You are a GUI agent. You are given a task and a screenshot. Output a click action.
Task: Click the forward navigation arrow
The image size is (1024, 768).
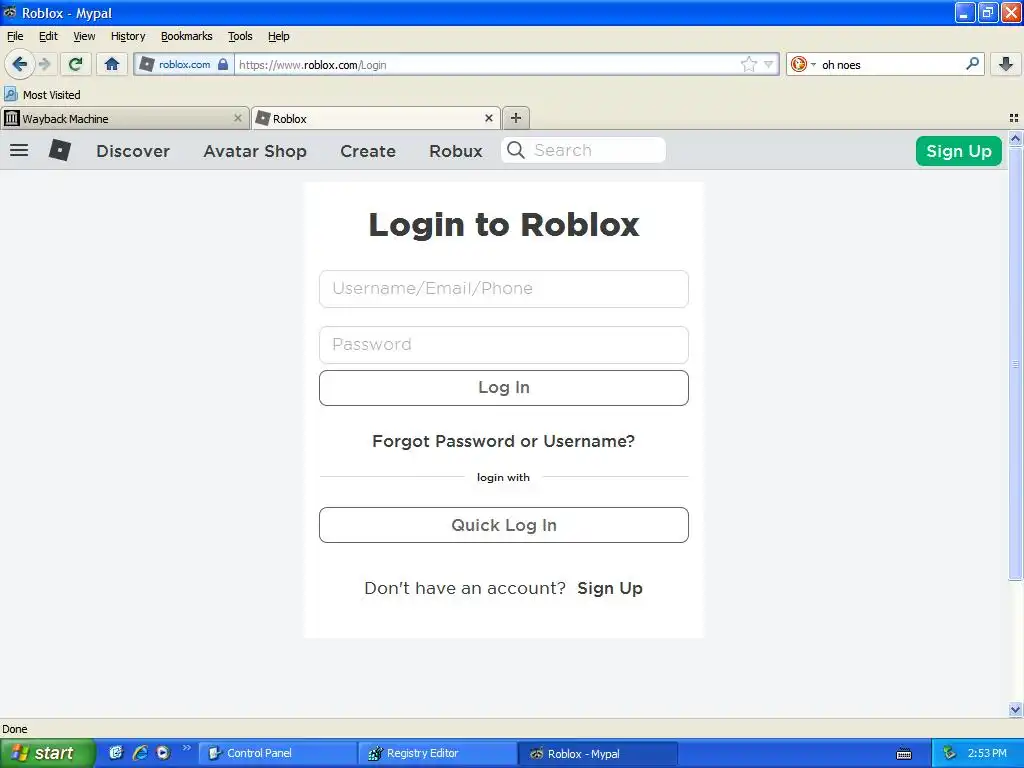44,64
